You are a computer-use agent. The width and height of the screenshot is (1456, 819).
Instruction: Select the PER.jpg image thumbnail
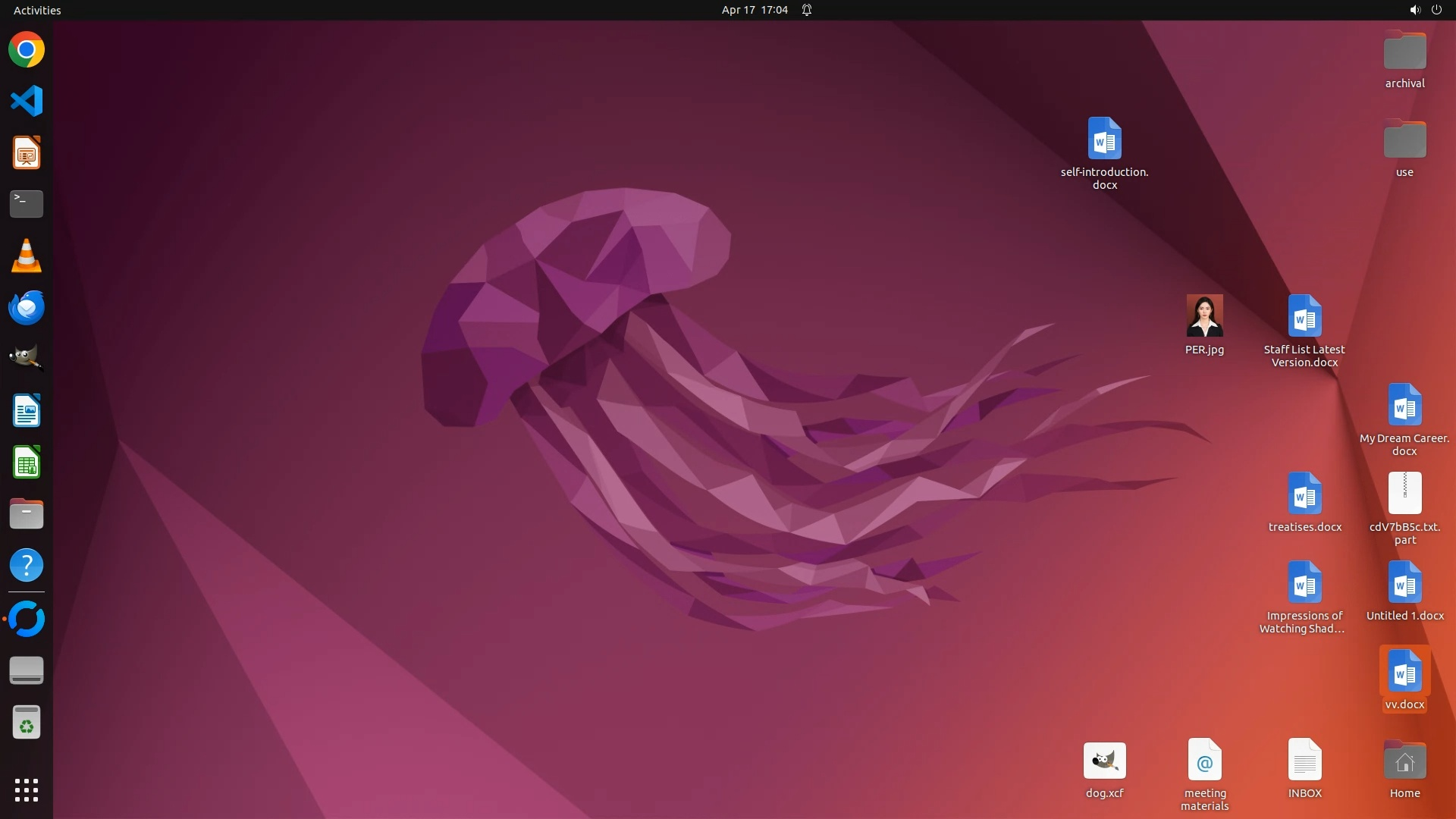click(x=1204, y=316)
